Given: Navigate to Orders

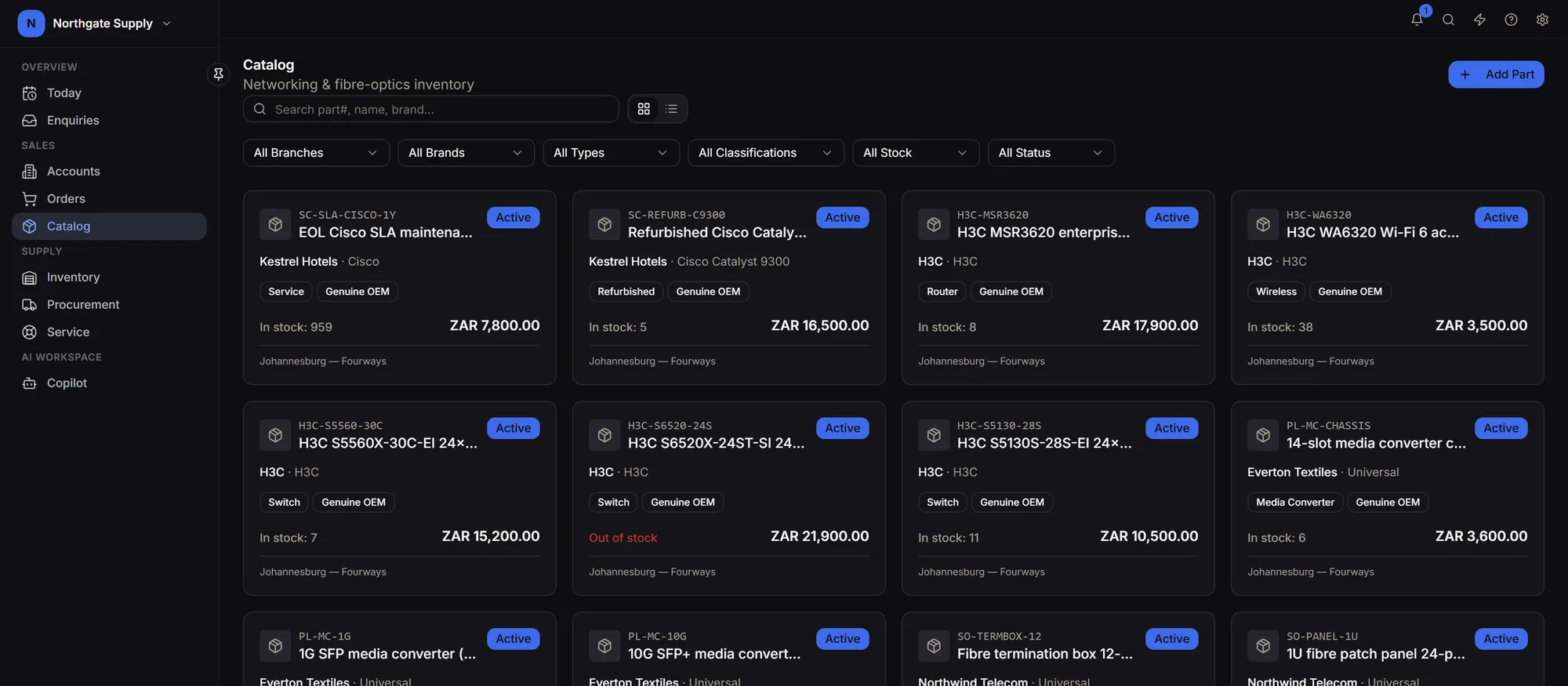Looking at the screenshot, I should (x=109, y=199).
